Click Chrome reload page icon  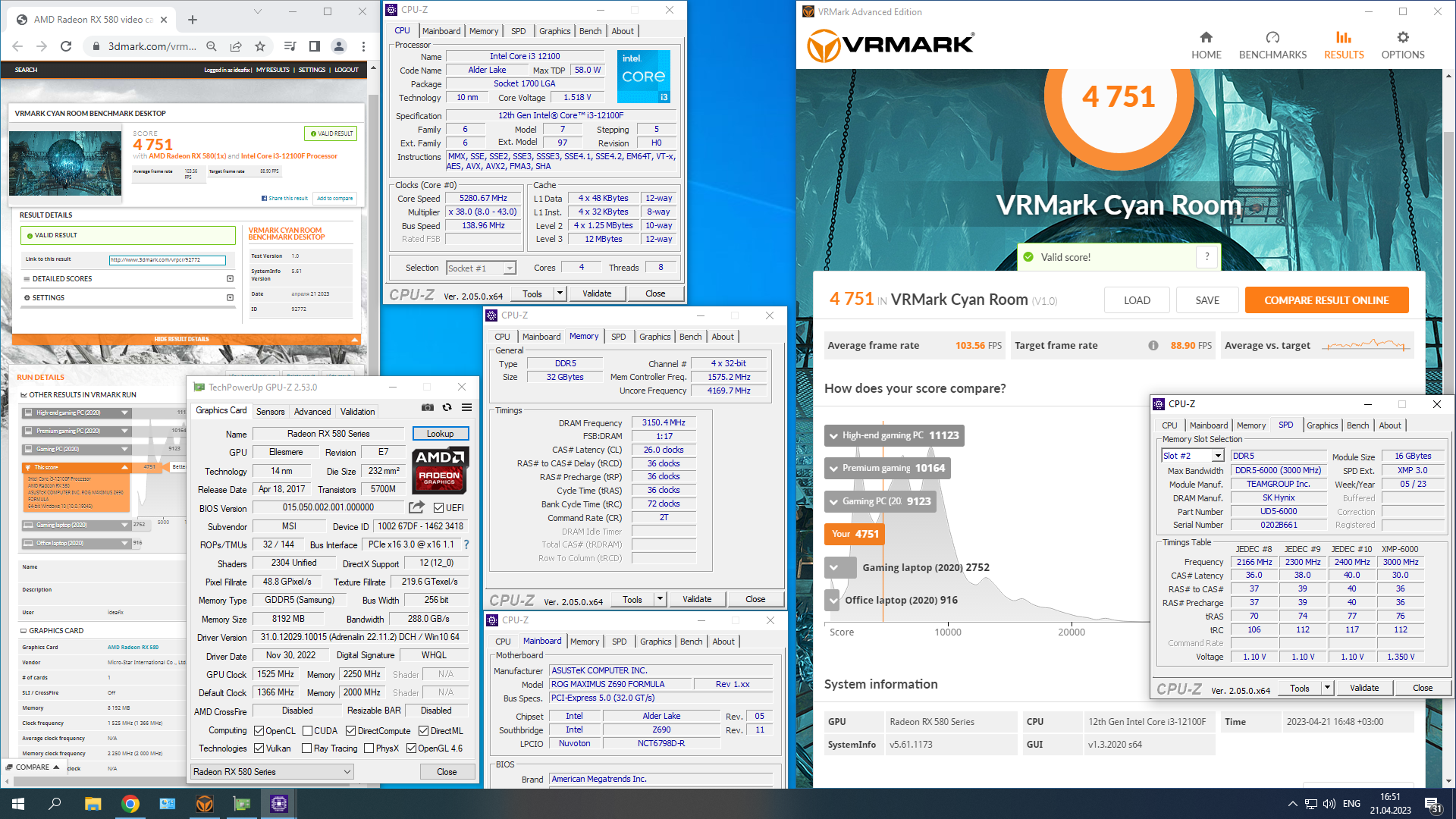[66, 46]
